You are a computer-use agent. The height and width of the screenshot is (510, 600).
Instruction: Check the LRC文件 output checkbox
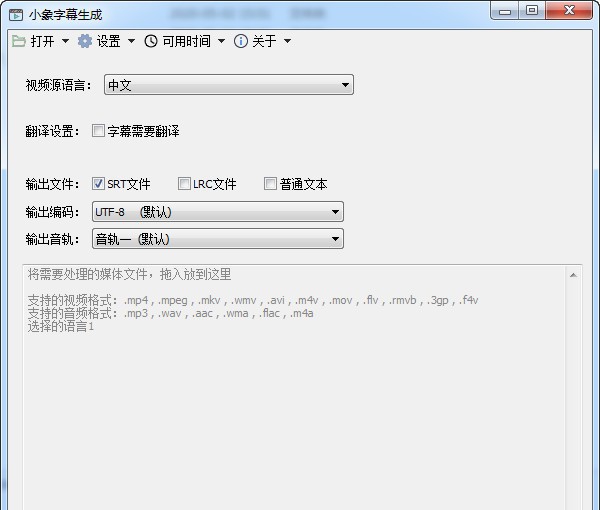pyautogui.click(x=184, y=184)
